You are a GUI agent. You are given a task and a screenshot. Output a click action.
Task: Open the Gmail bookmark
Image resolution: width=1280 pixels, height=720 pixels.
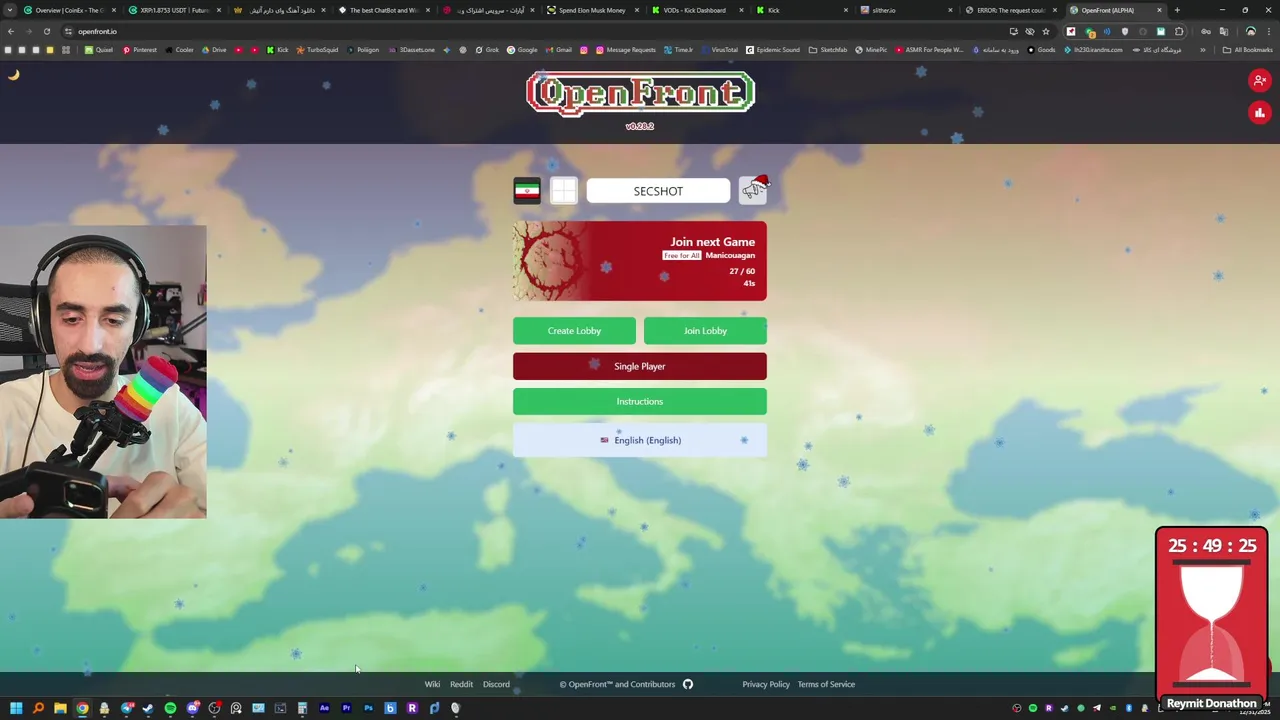tap(559, 50)
